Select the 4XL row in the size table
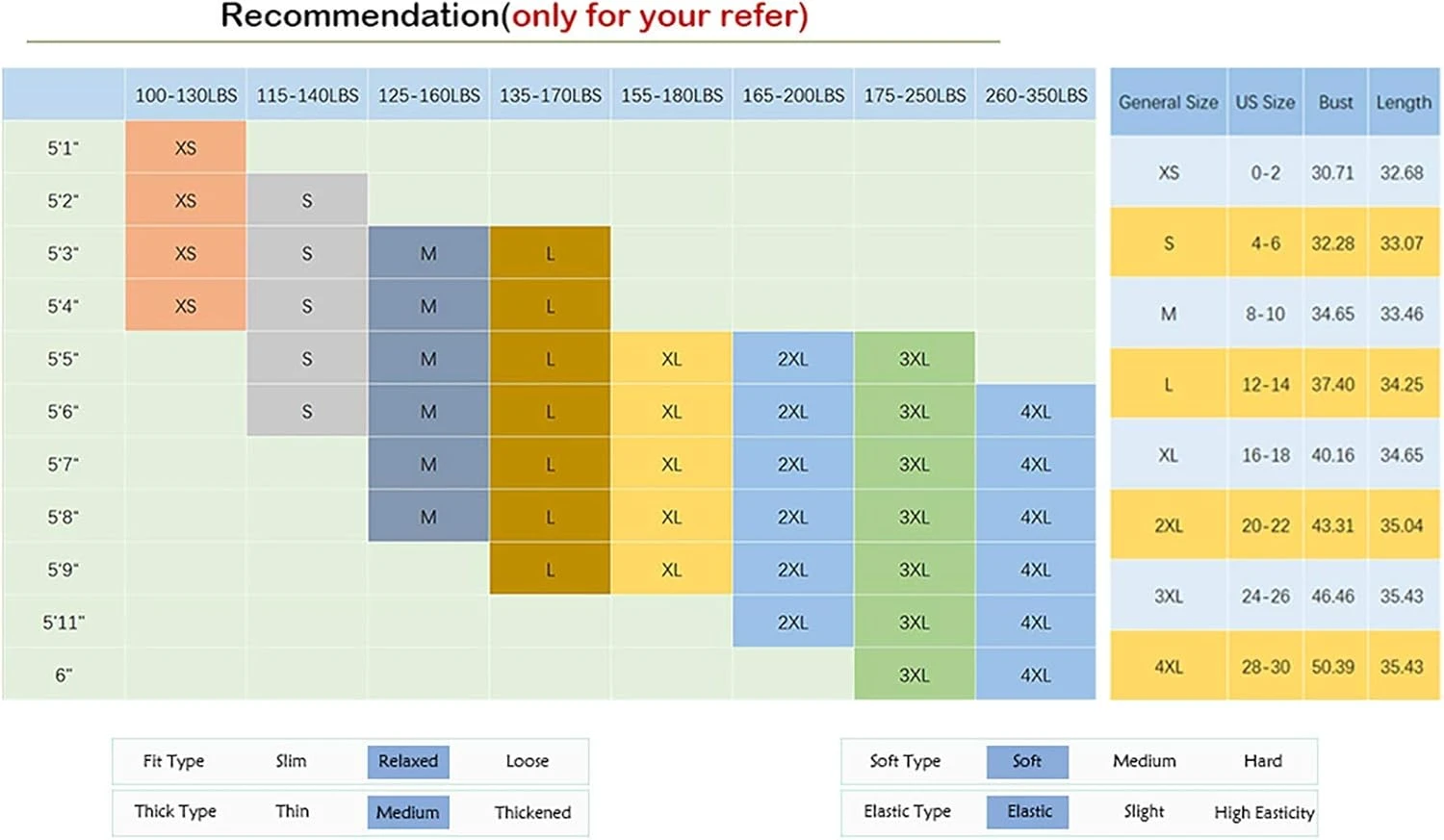The height and width of the screenshot is (840, 1444). pyautogui.click(x=1169, y=667)
